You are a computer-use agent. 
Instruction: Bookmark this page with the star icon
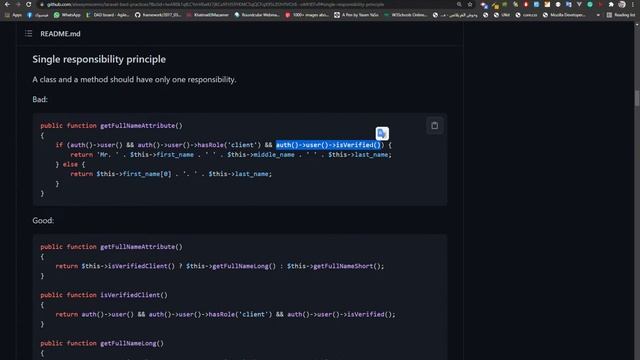click(470, 4)
